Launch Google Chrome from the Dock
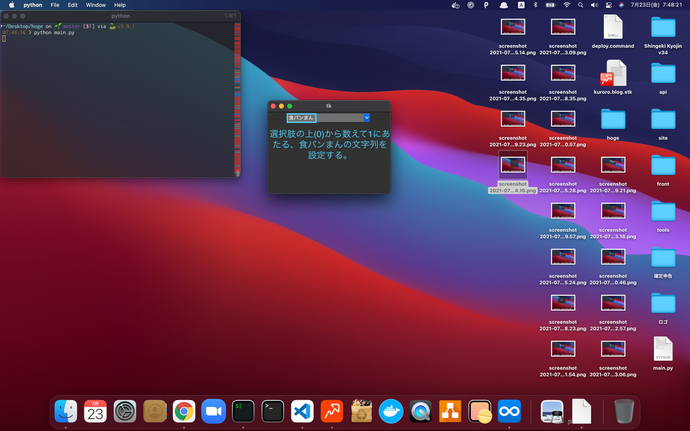Viewport: 690px width, 431px height. click(x=184, y=411)
